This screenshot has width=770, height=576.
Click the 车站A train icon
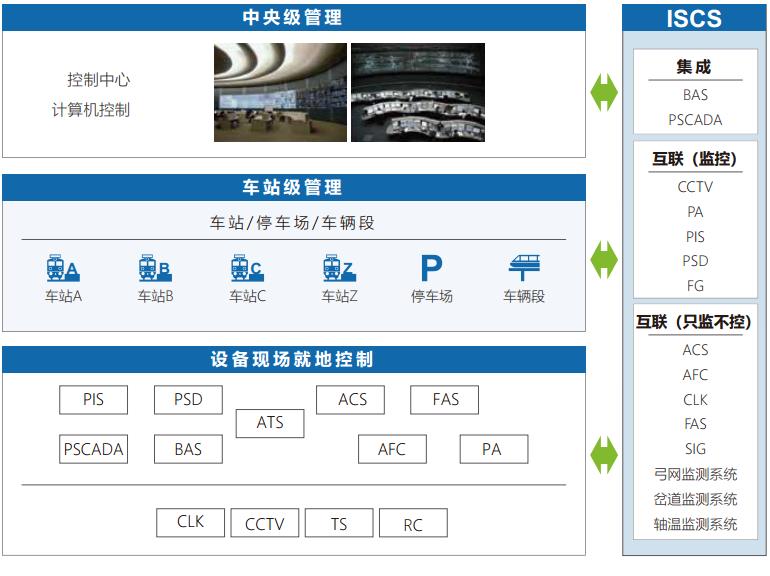tap(62, 268)
